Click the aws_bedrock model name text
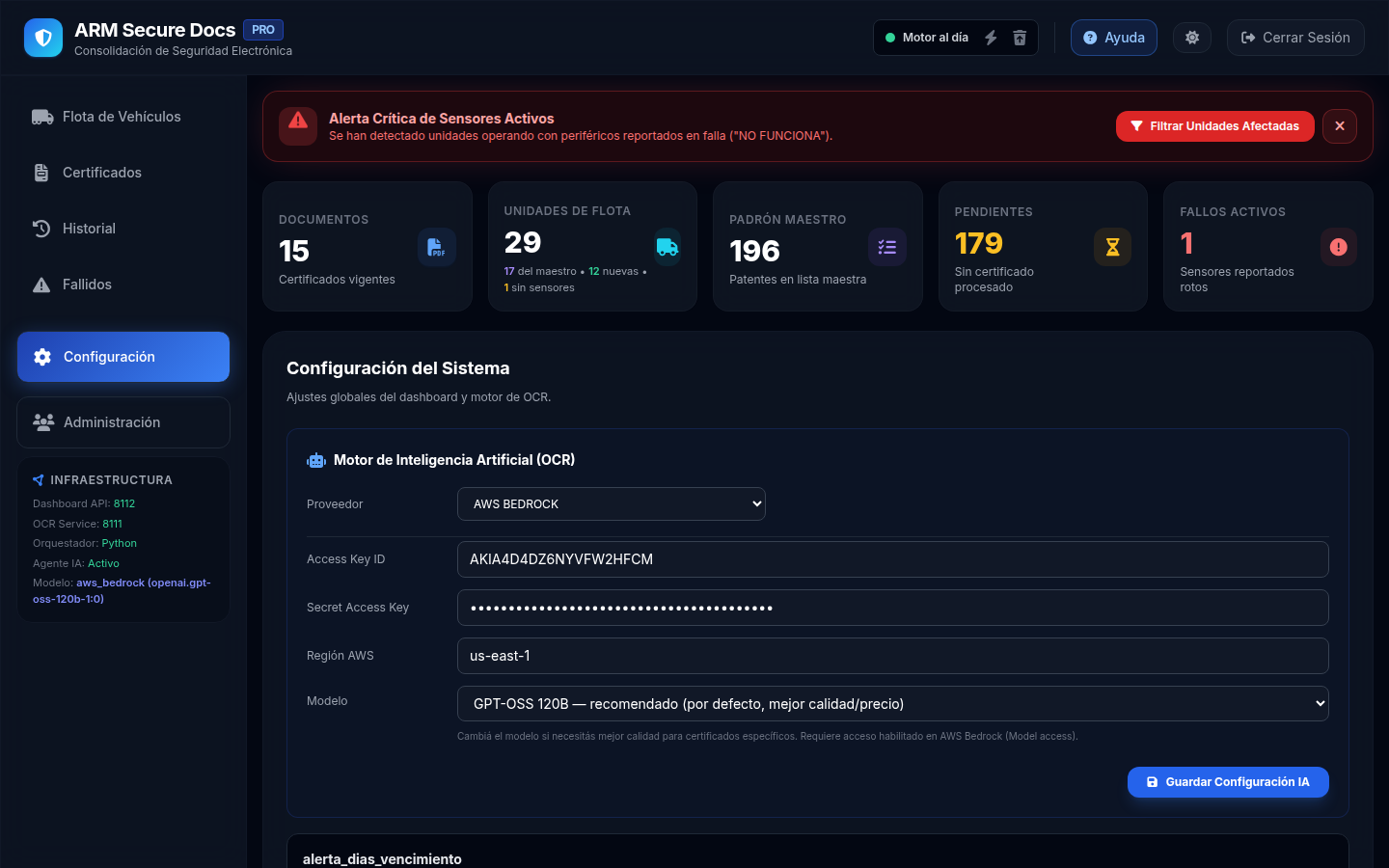This screenshot has height=868, width=1389. (122, 590)
